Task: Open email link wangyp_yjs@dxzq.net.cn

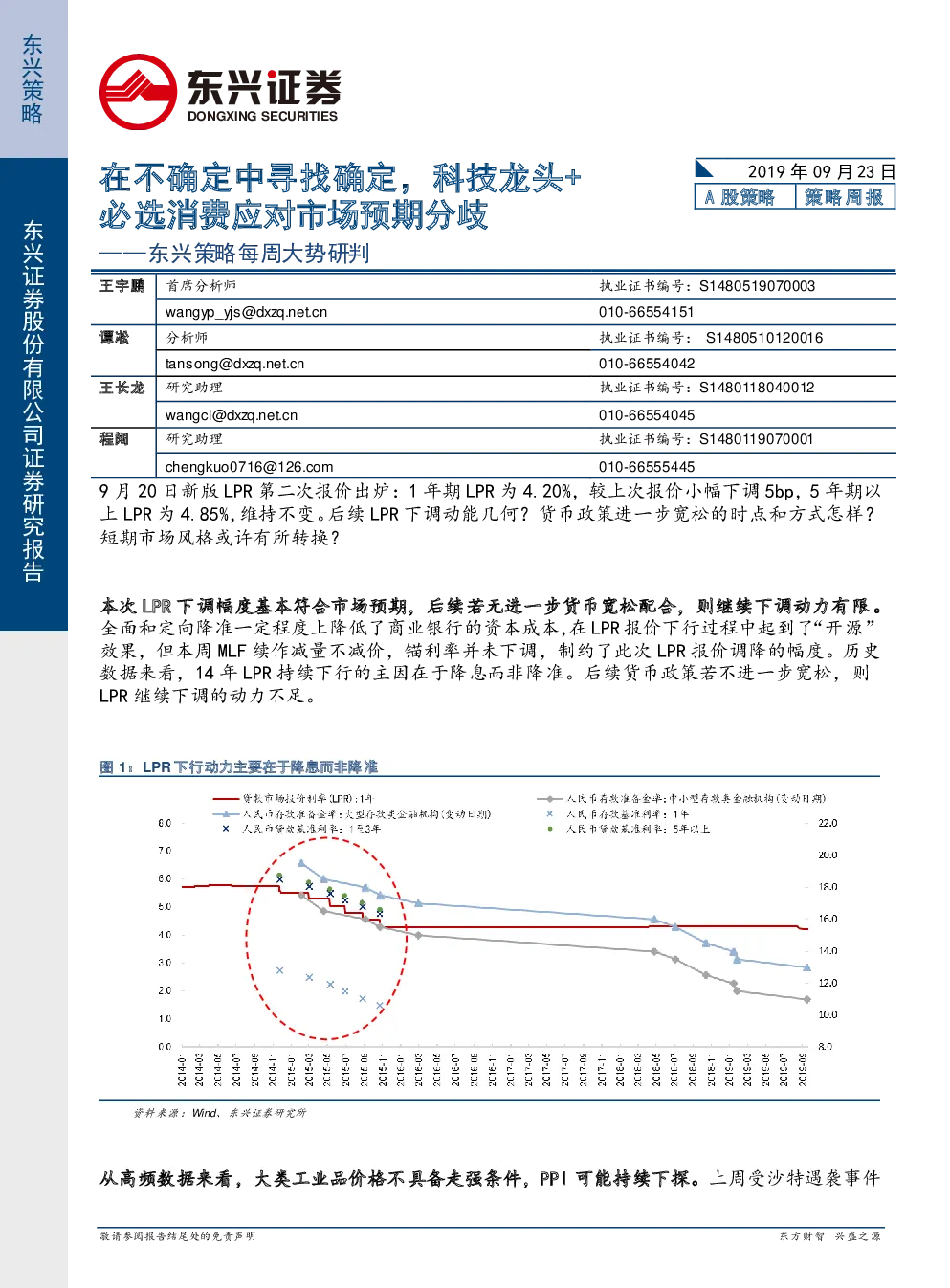Action: coord(246,312)
